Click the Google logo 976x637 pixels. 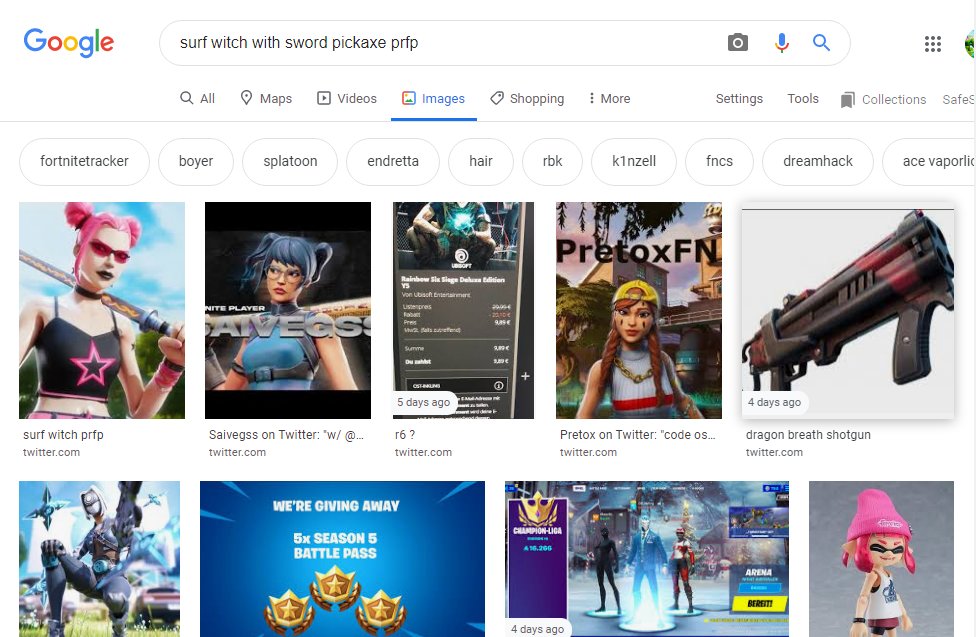pos(68,43)
